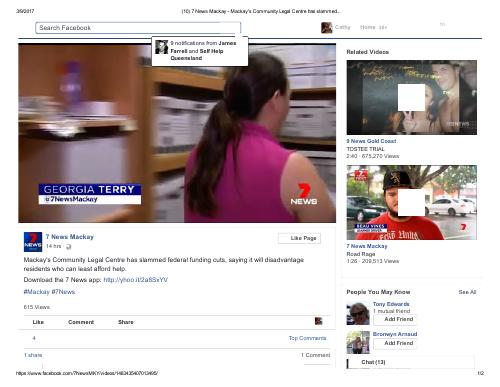Open the 1 Comment link
500x387 pixels.
(x=315, y=355)
